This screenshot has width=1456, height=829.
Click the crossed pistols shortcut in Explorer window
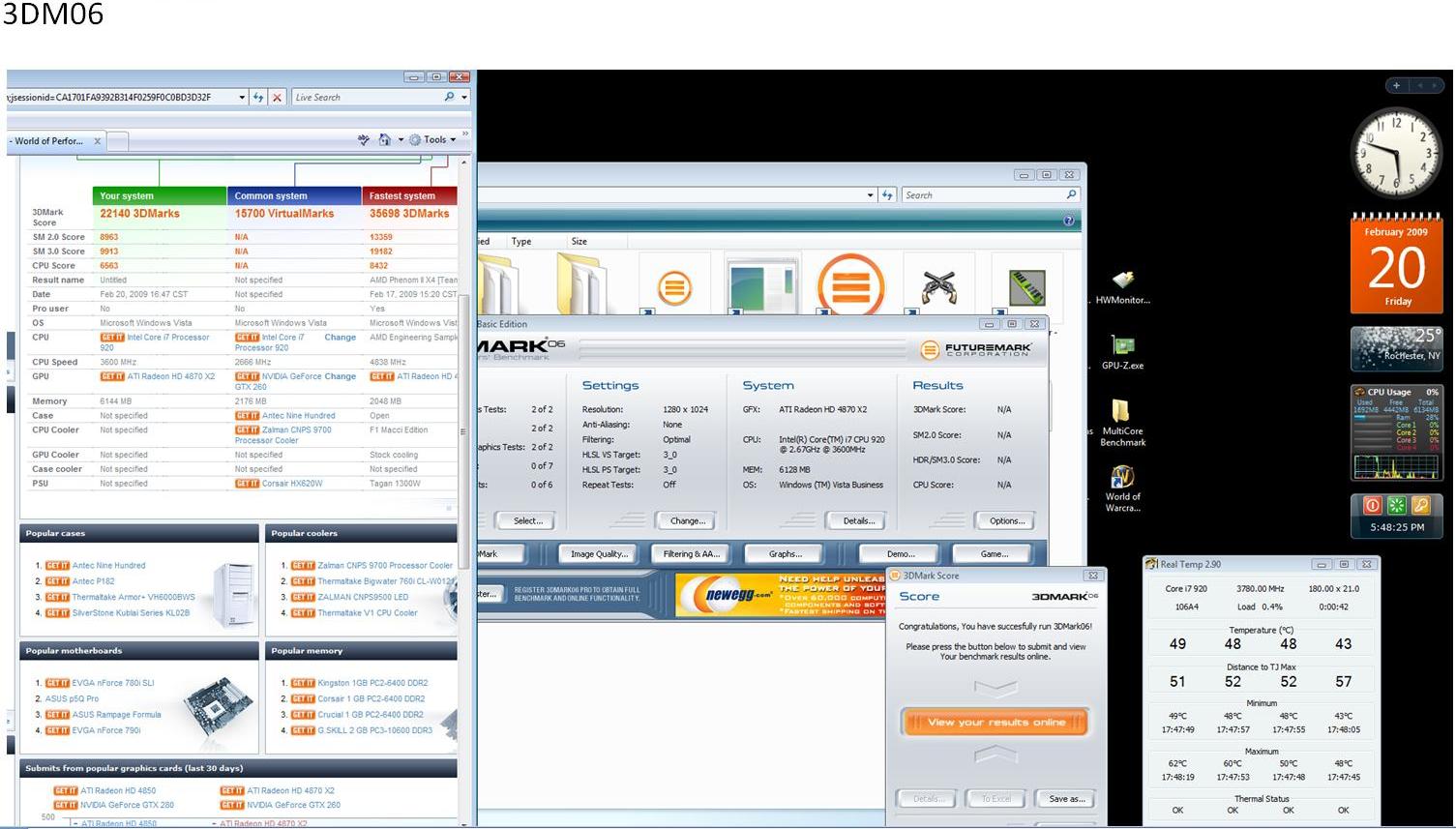click(x=937, y=287)
